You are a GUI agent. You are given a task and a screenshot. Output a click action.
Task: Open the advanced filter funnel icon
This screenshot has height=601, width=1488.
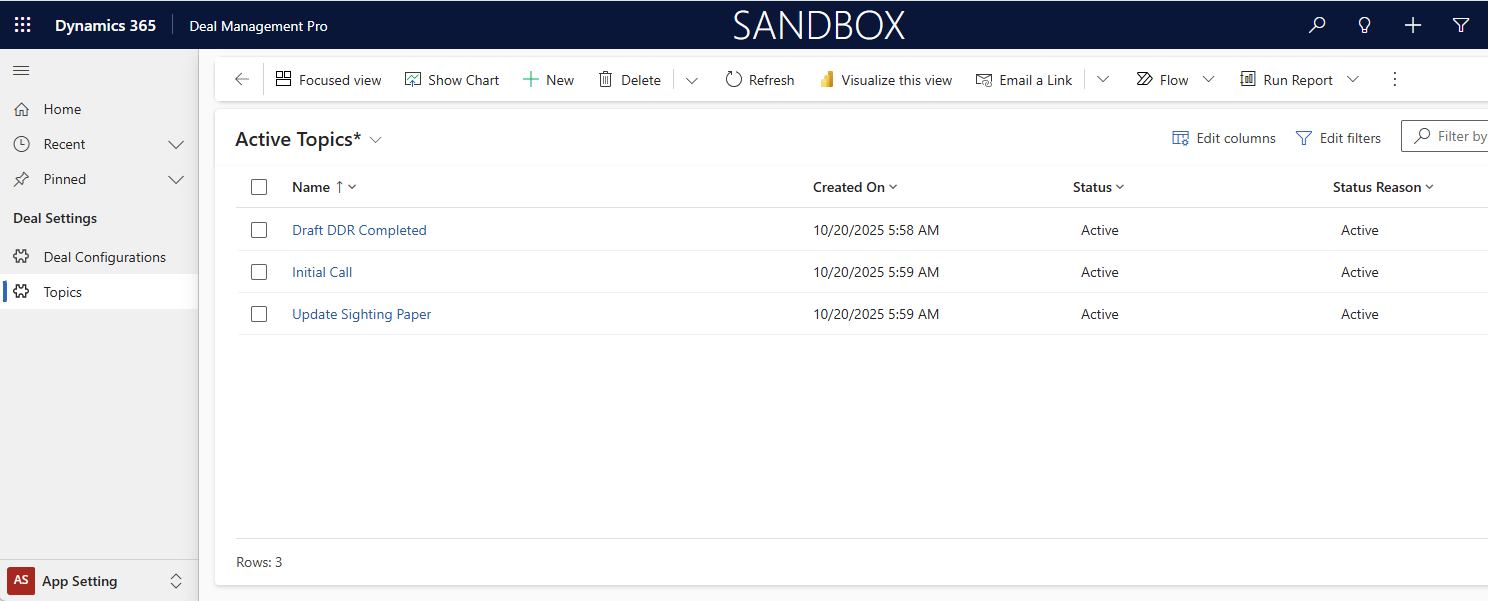1460,25
